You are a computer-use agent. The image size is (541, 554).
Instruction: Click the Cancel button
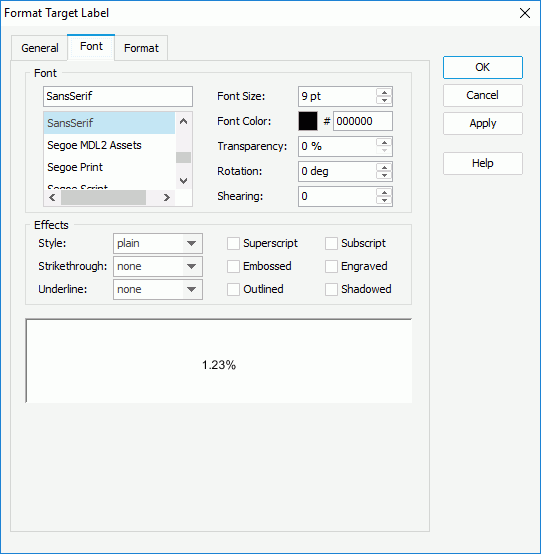click(483, 95)
